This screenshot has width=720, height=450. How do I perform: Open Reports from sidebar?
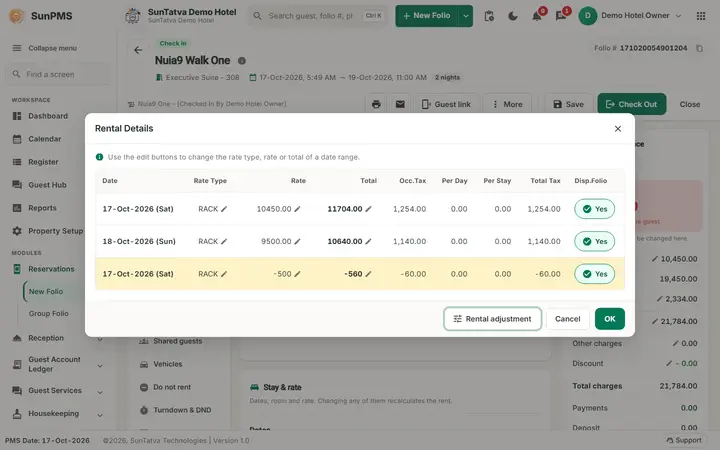tap(42, 208)
